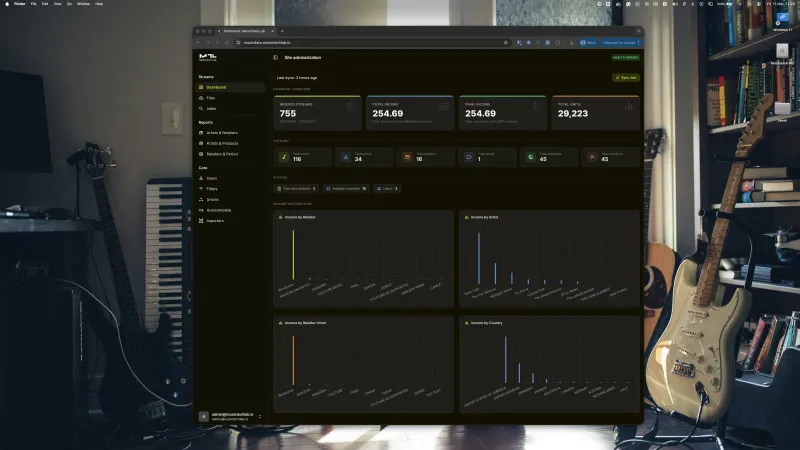Viewport: 800px width, 450px height.
Task: Click the Last sync: 2 hours ago text
Action: pyautogui.click(x=297, y=78)
